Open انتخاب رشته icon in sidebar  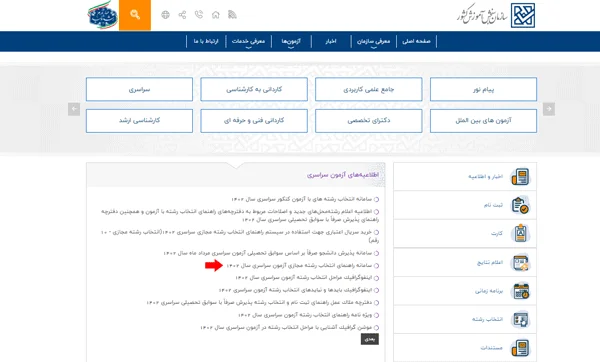[x=520, y=319]
